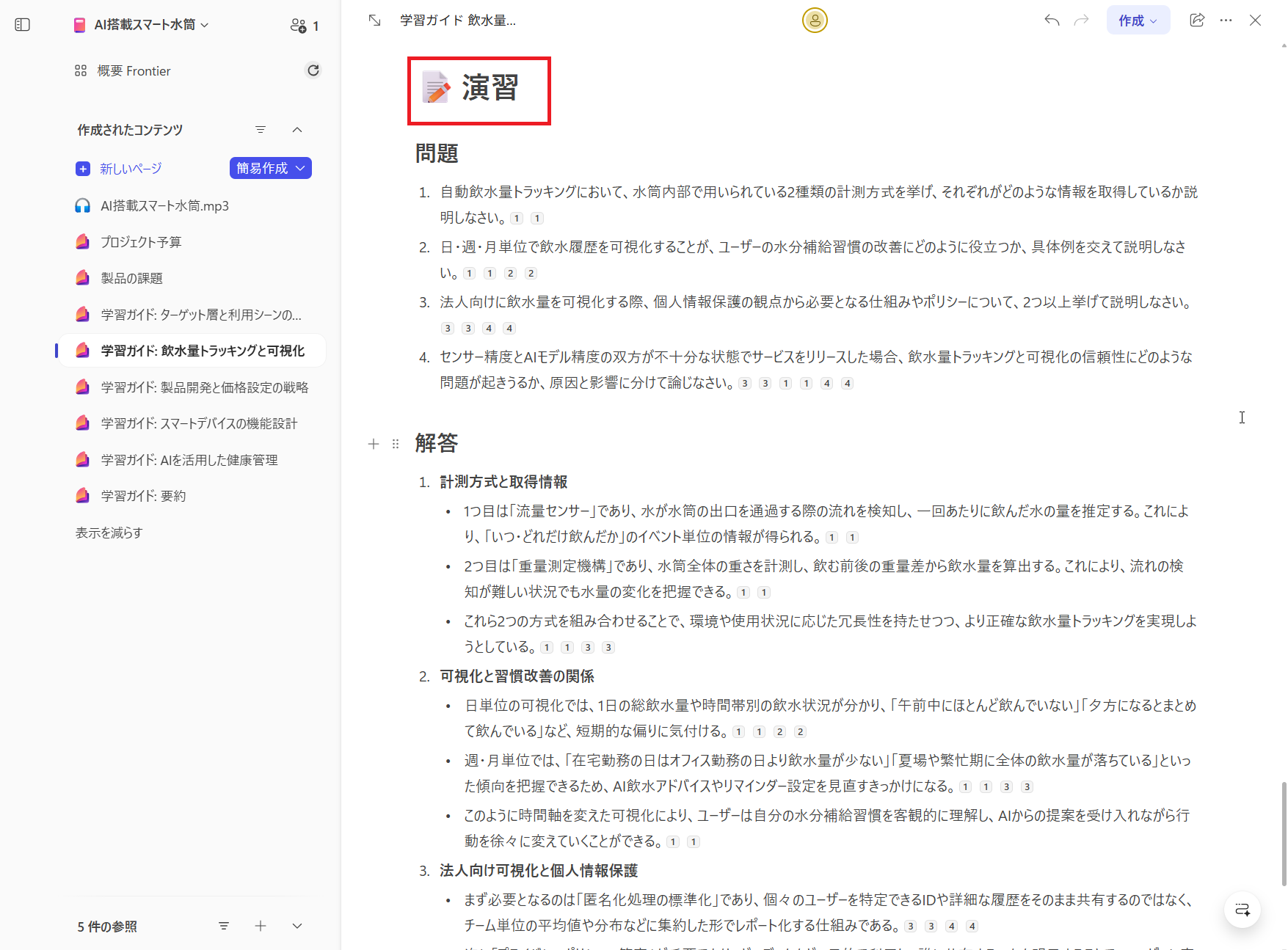Open the プロジェクト予算 page
The width and height of the screenshot is (1288, 950).
[138, 241]
